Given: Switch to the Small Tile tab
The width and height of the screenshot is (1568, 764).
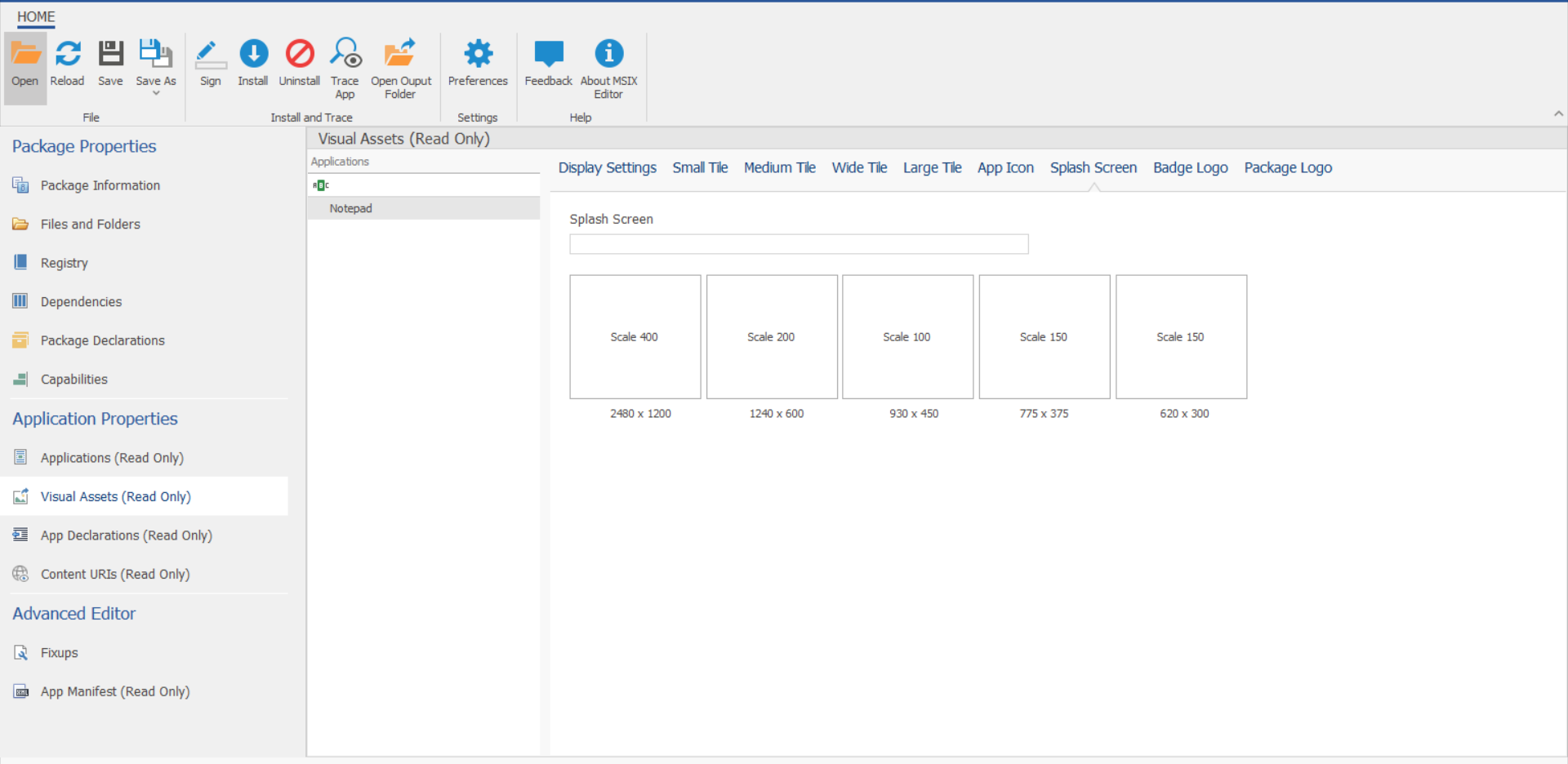Looking at the screenshot, I should pos(700,167).
